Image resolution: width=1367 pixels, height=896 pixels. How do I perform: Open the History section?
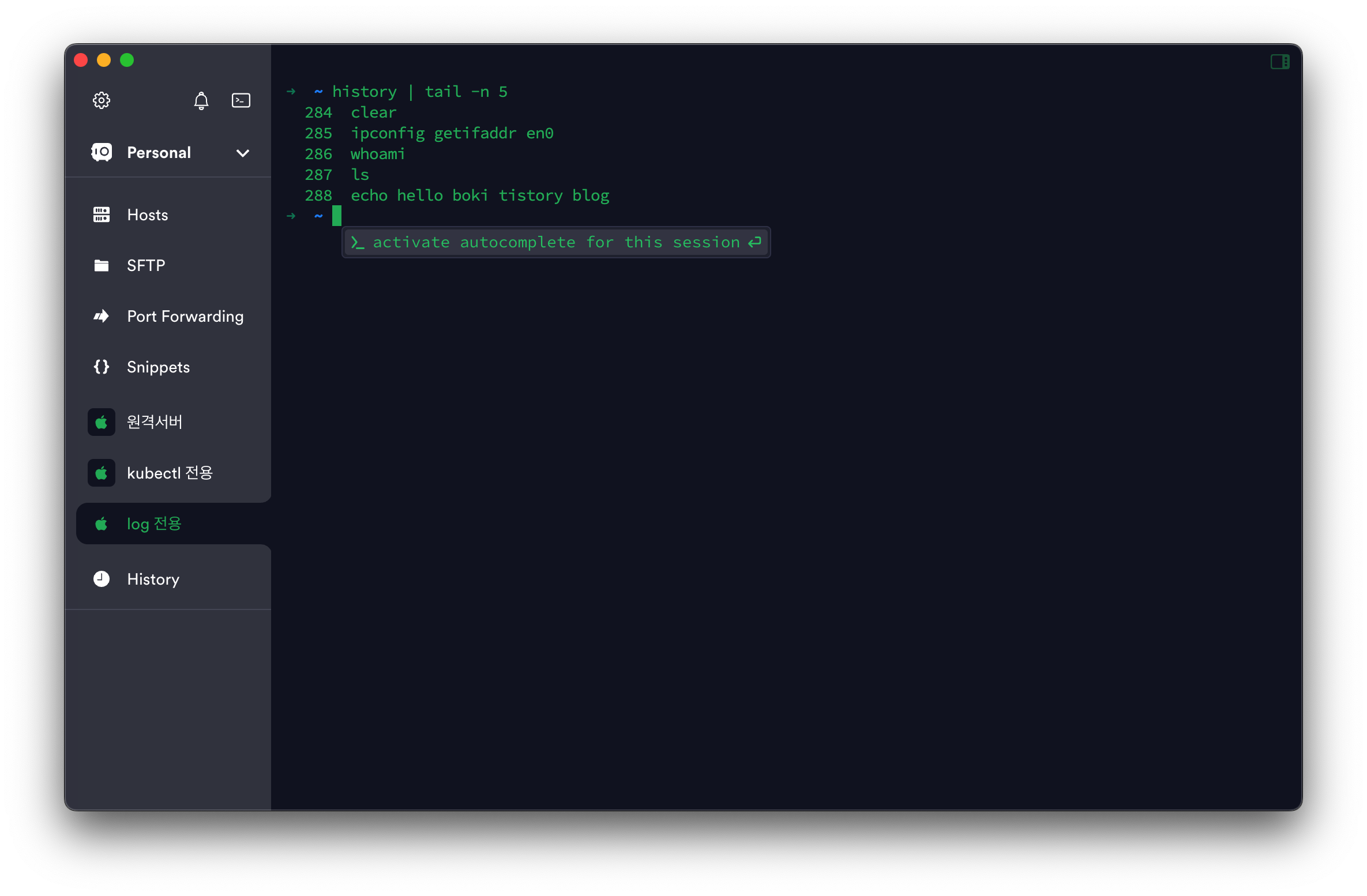(x=153, y=579)
